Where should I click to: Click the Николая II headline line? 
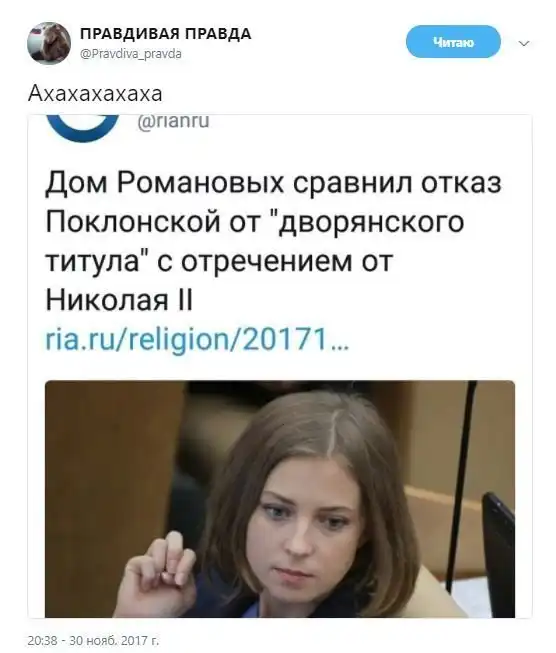[119, 300]
